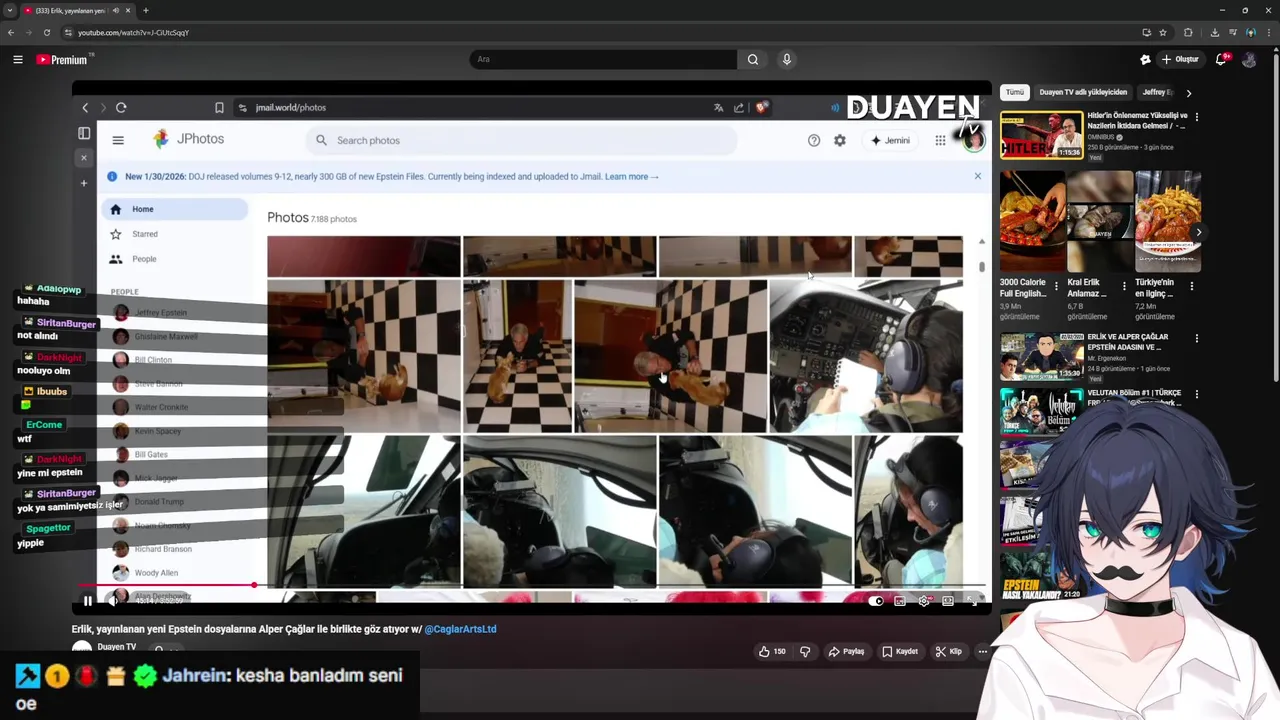Open the Hitler video thumbnail

1041,135
